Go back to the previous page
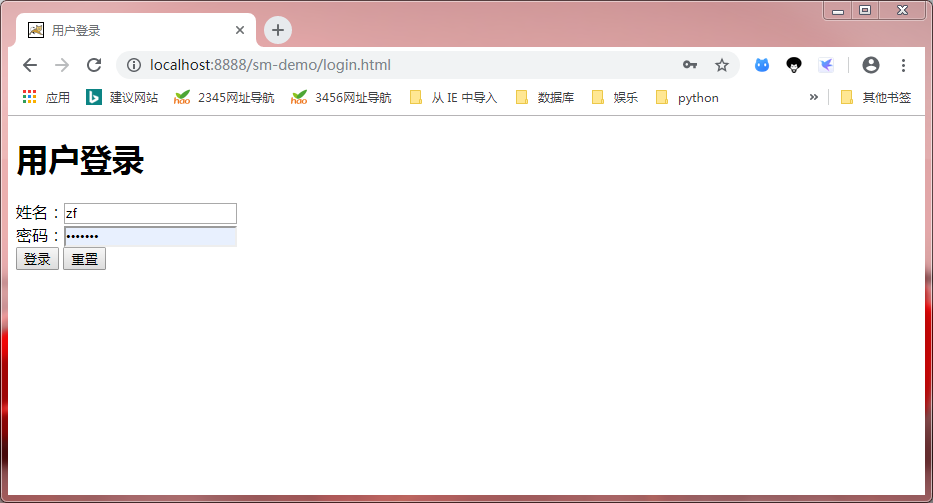Image resolution: width=933 pixels, height=503 pixels. tap(30, 65)
